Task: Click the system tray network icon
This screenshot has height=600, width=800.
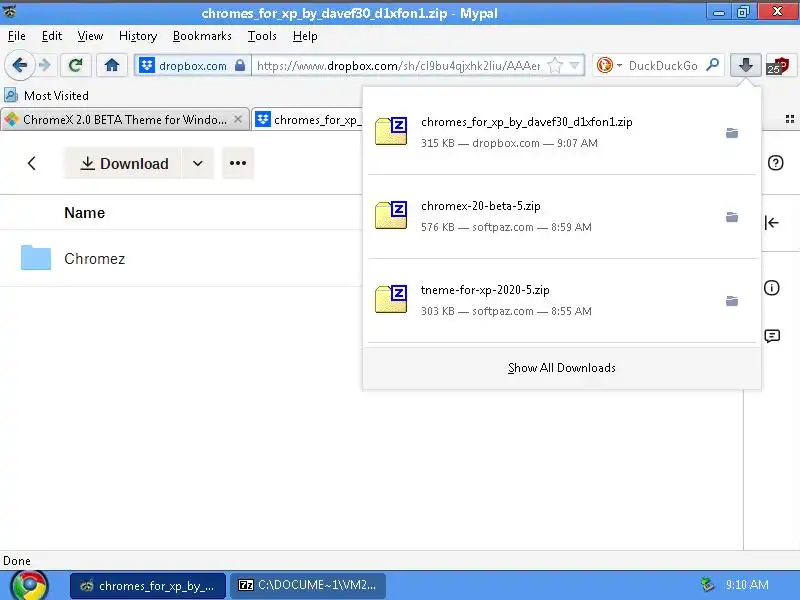Action: pyautogui.click(x=707, y=584)
